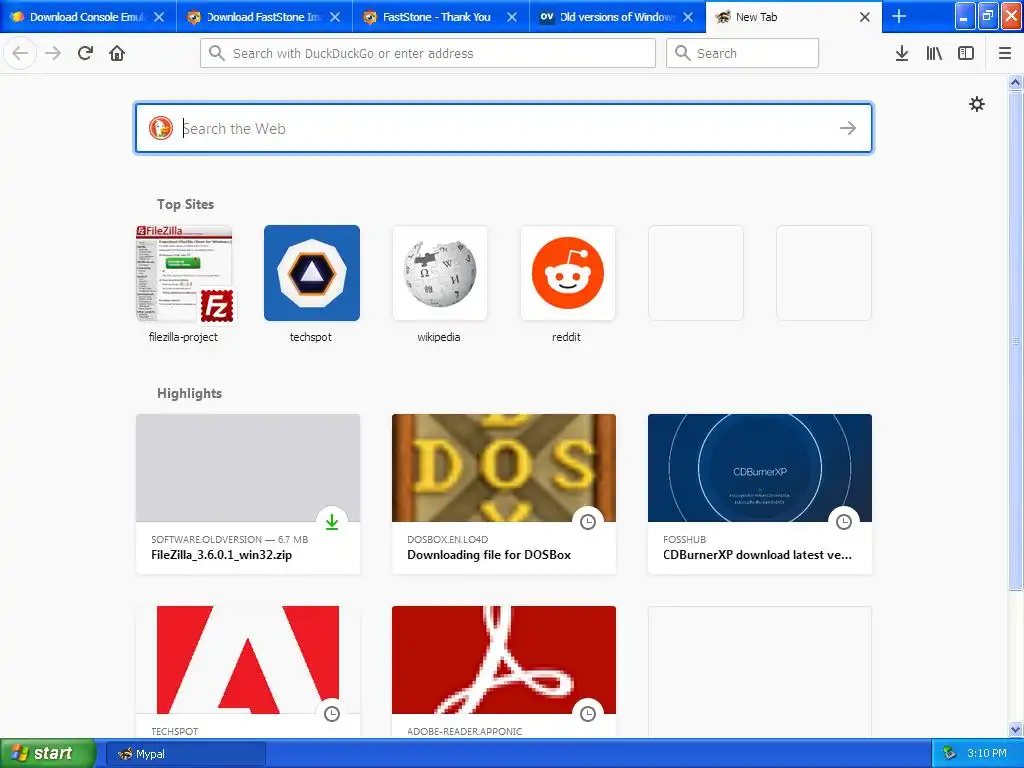Viewport: 1024px width, 768px height.
Task: Open ADOBE-READER.APPONIC highlight card
Action: (x=504, y=672)
